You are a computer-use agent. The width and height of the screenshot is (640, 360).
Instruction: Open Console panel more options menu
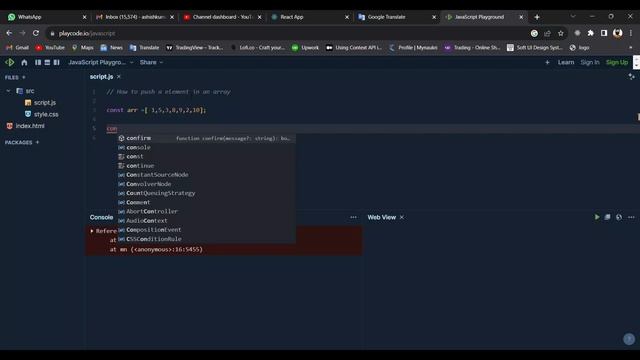tap(353, 217)
